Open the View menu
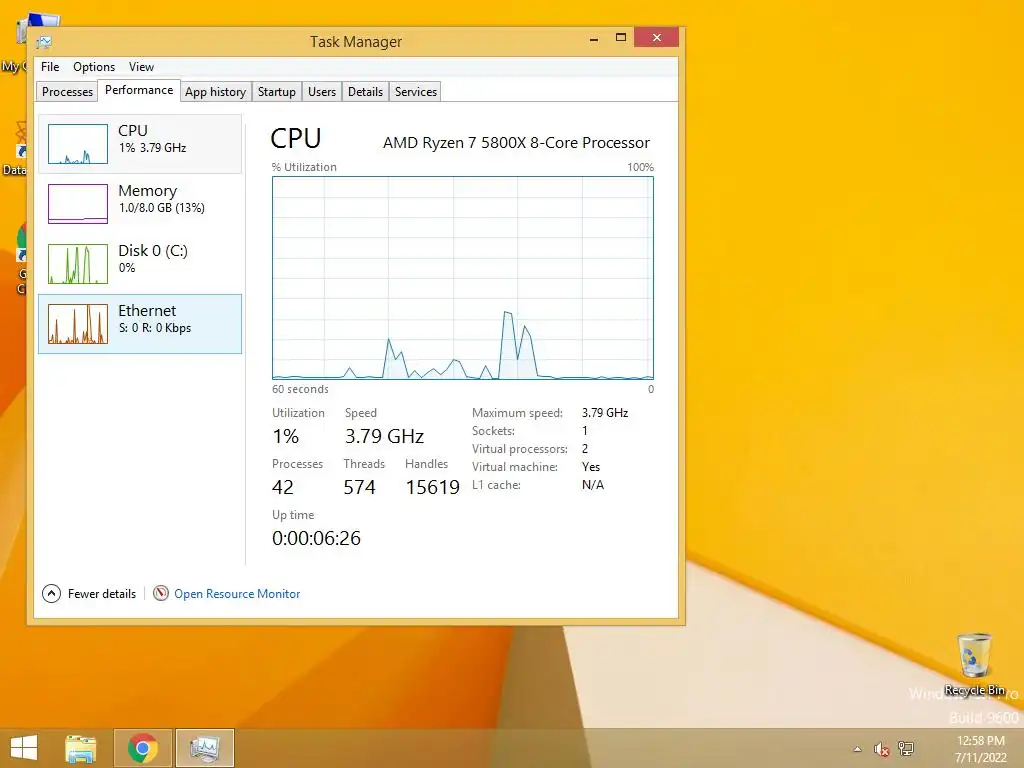 pyautogui.click(x=141, y=67)
